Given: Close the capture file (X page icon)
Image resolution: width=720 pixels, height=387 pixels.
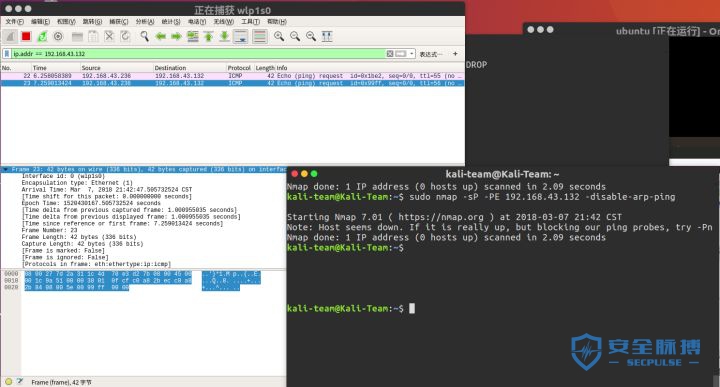Looking at the screenshot, I should tap(109, 36).
